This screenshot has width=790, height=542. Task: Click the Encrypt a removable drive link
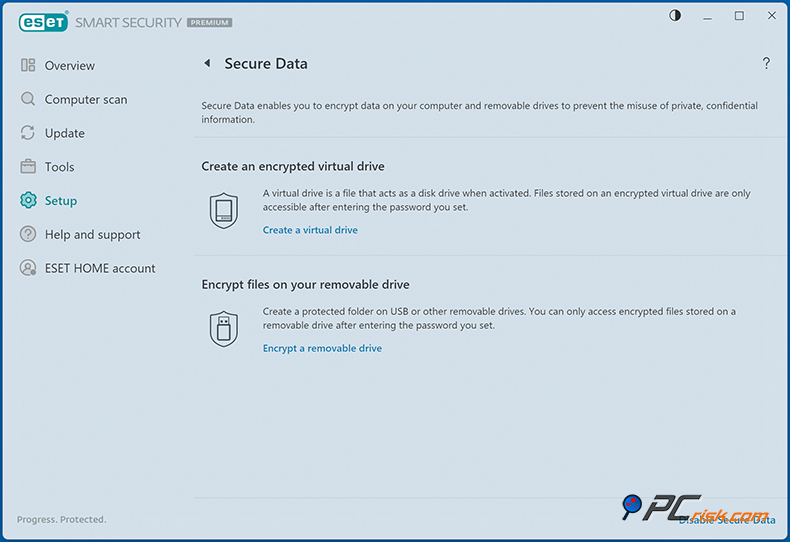coord(322,348)
